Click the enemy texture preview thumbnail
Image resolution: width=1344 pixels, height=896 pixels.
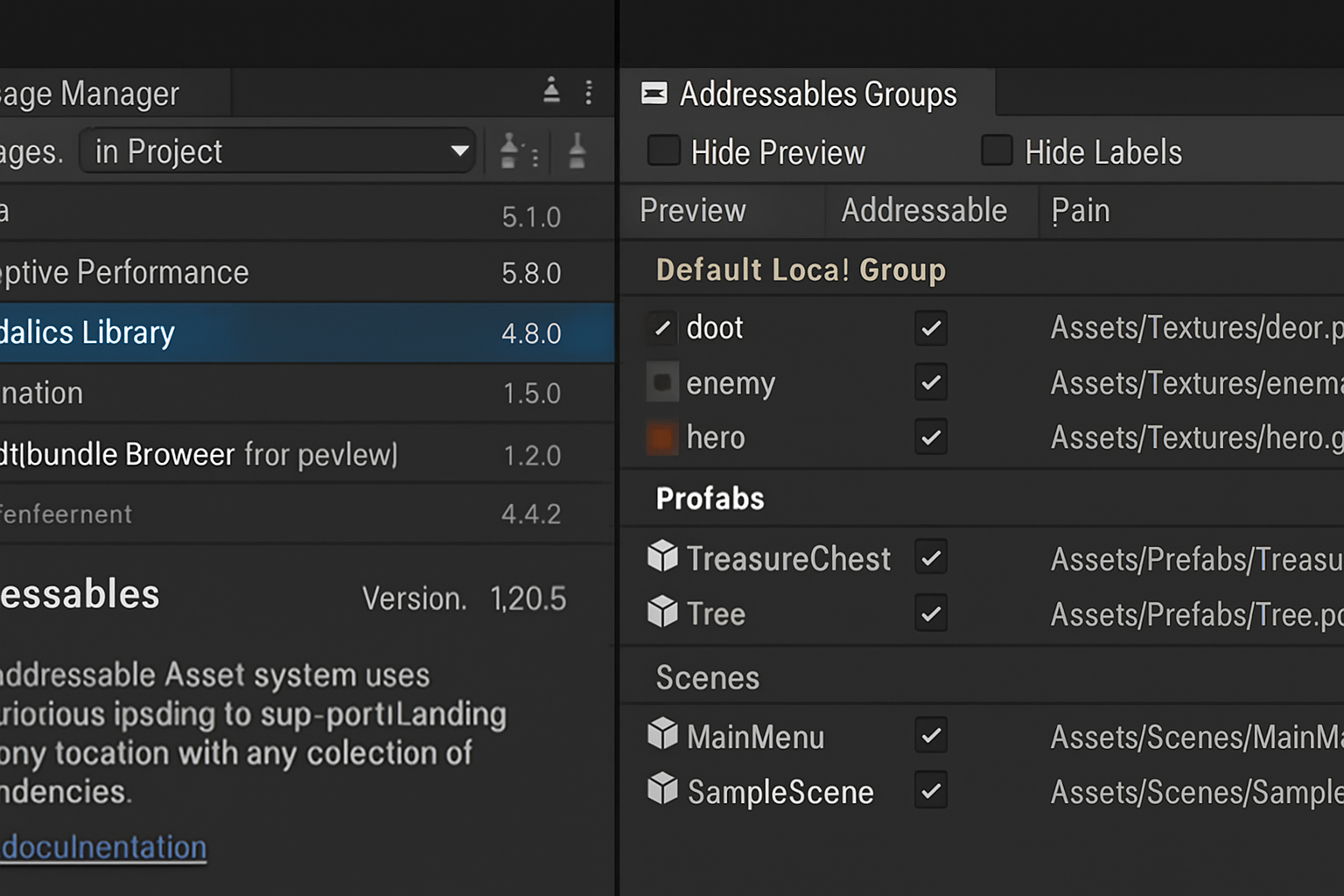point(662,382)
